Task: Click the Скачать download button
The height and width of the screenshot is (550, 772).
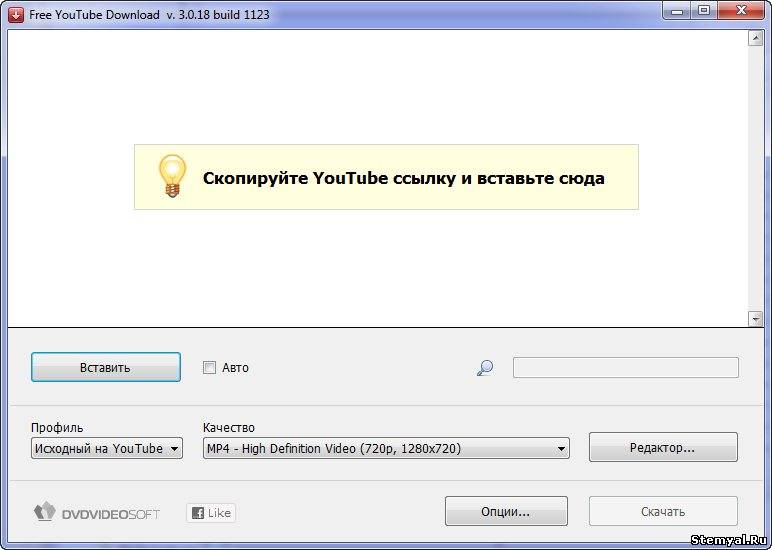Action: click(x=663, y=512)
